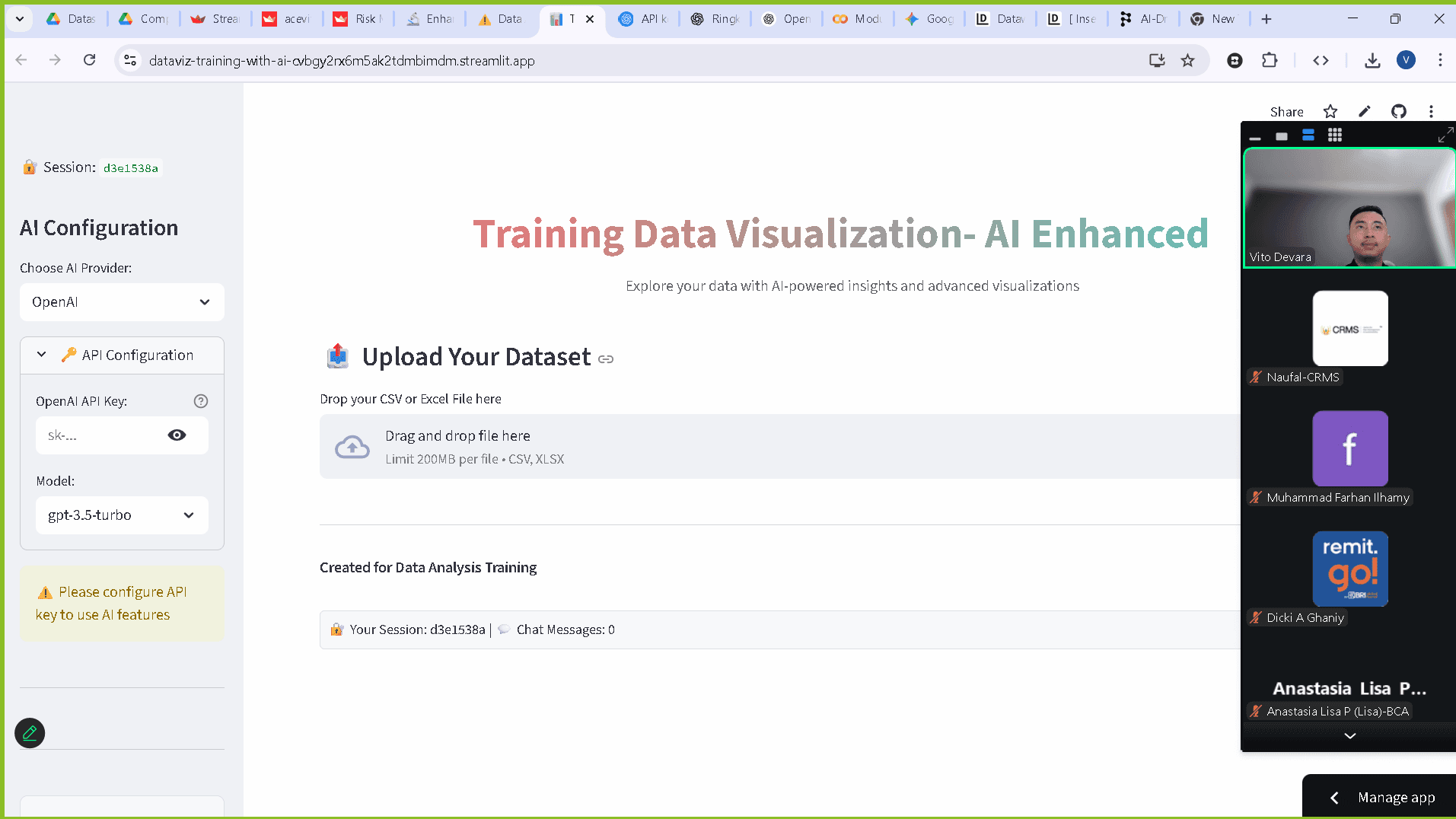The width and height of the screenshot is (1456, 819).
Task: Switch to the API k browser tab
Action: (645, 19)
